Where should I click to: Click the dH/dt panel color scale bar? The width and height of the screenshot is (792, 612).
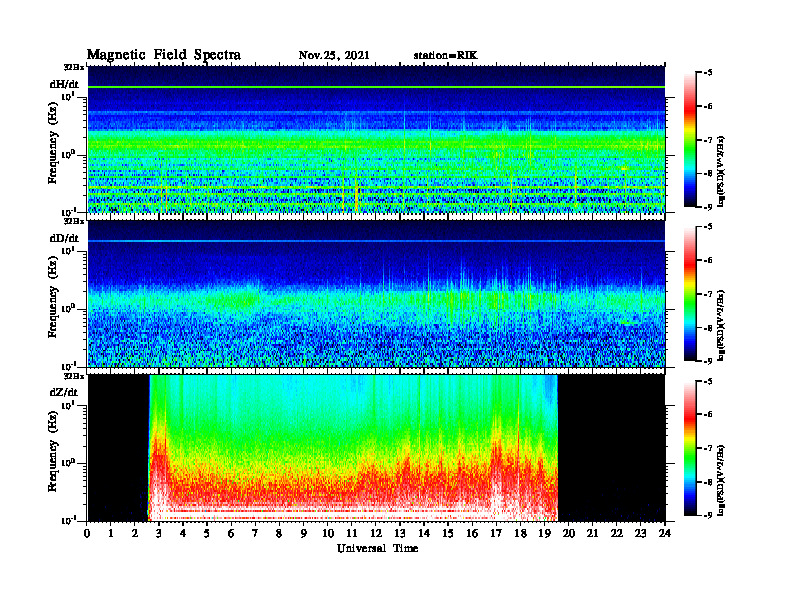(x=690, y=140)
